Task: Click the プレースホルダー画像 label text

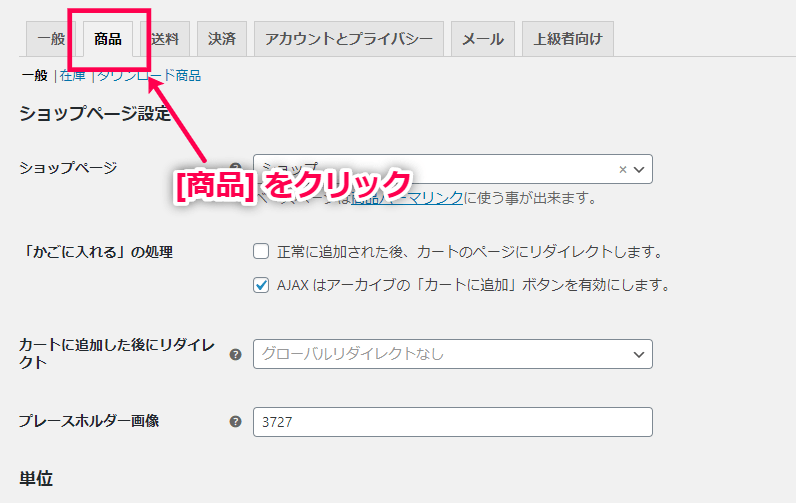Action: (x=89, y=421)
